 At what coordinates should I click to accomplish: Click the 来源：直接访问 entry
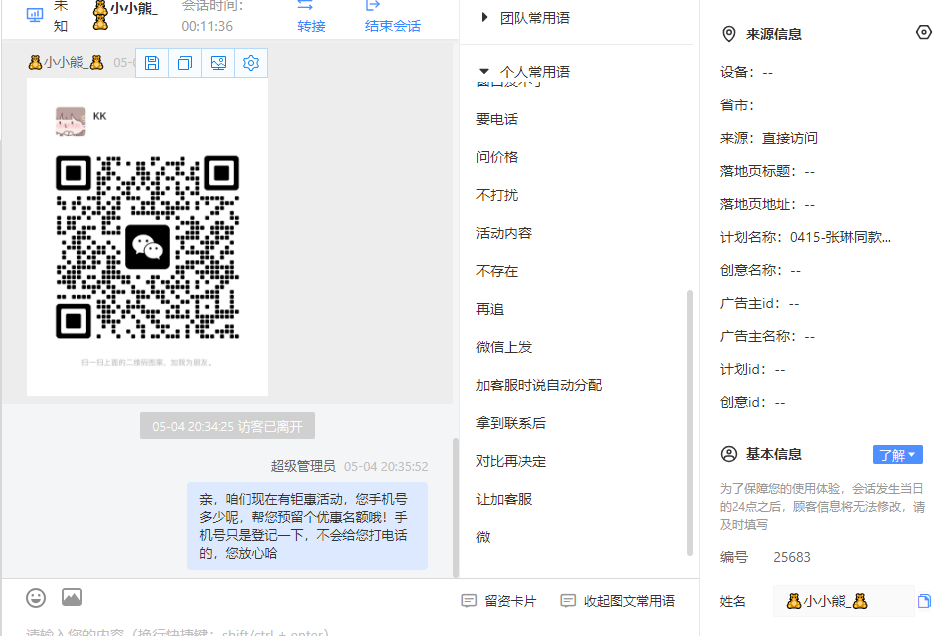[x=769, y=139]
